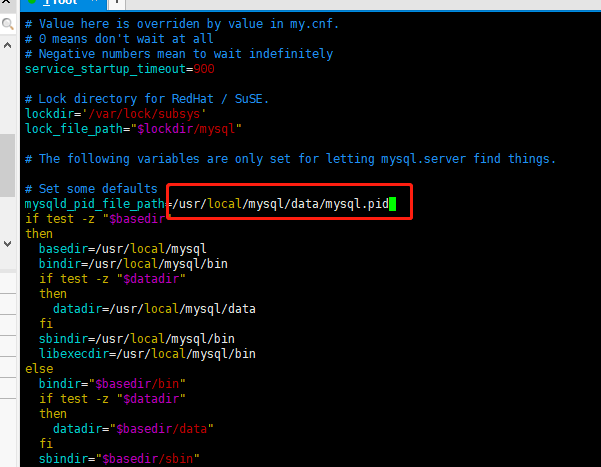Click the path /usr/local/mysql/data/mysql.pid
This screenshot has width=601, height=467.
280,204
